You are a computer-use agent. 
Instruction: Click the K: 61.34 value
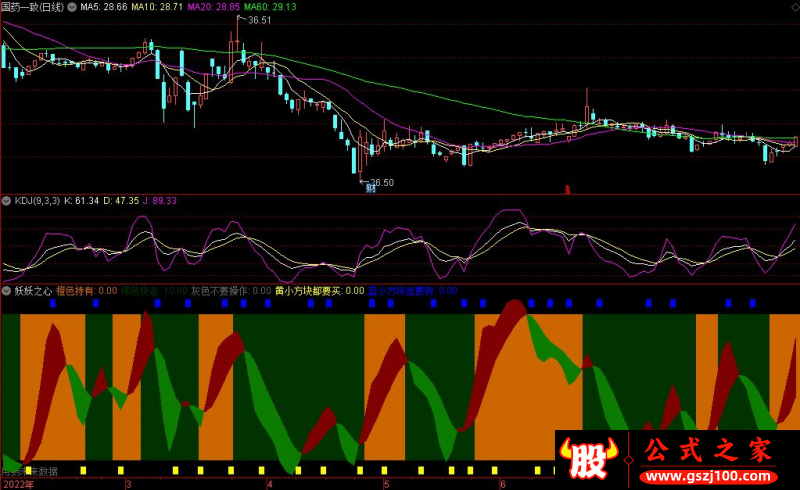point(81,201)
